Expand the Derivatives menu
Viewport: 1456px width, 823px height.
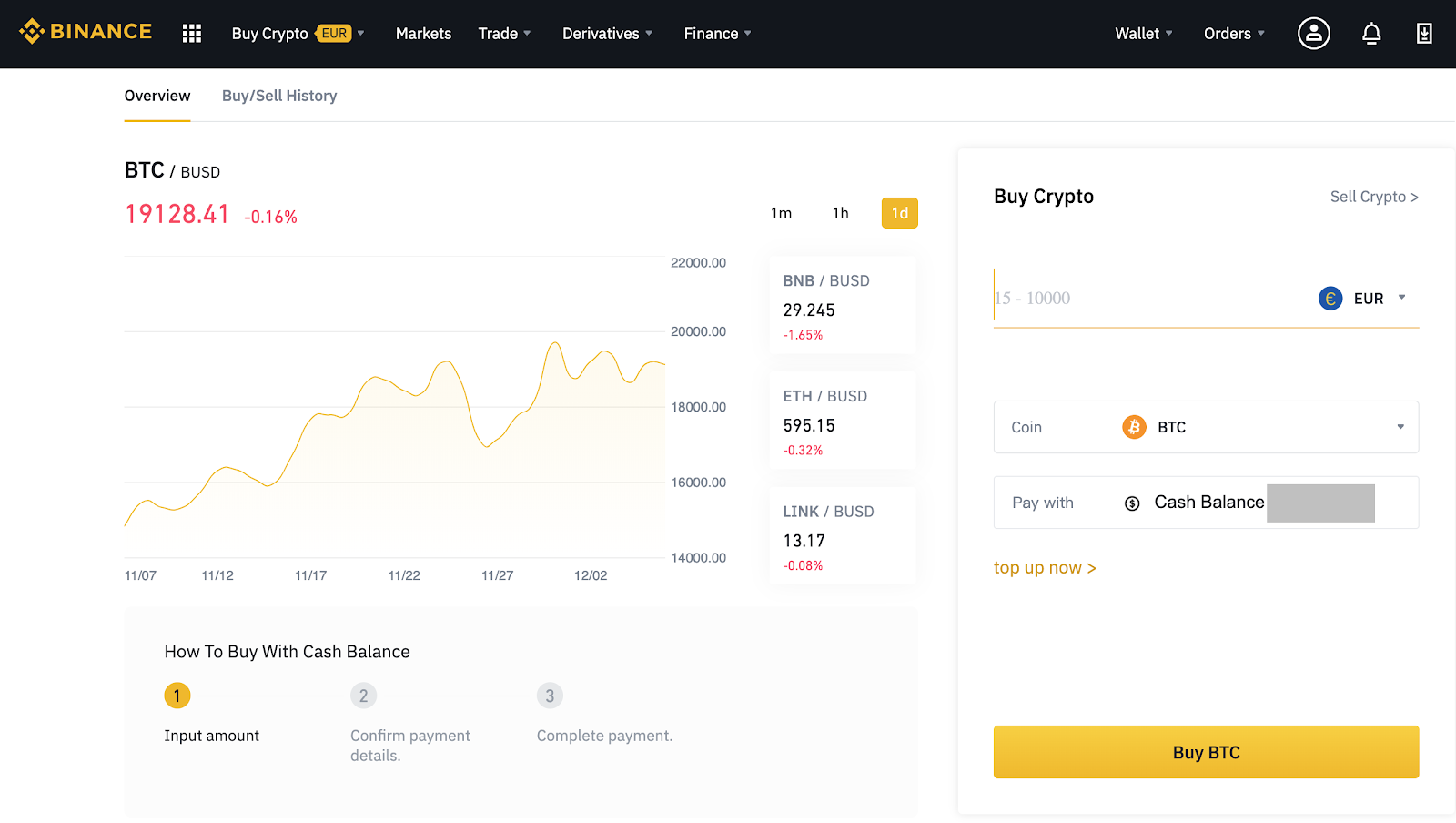[x=607, y=34]
